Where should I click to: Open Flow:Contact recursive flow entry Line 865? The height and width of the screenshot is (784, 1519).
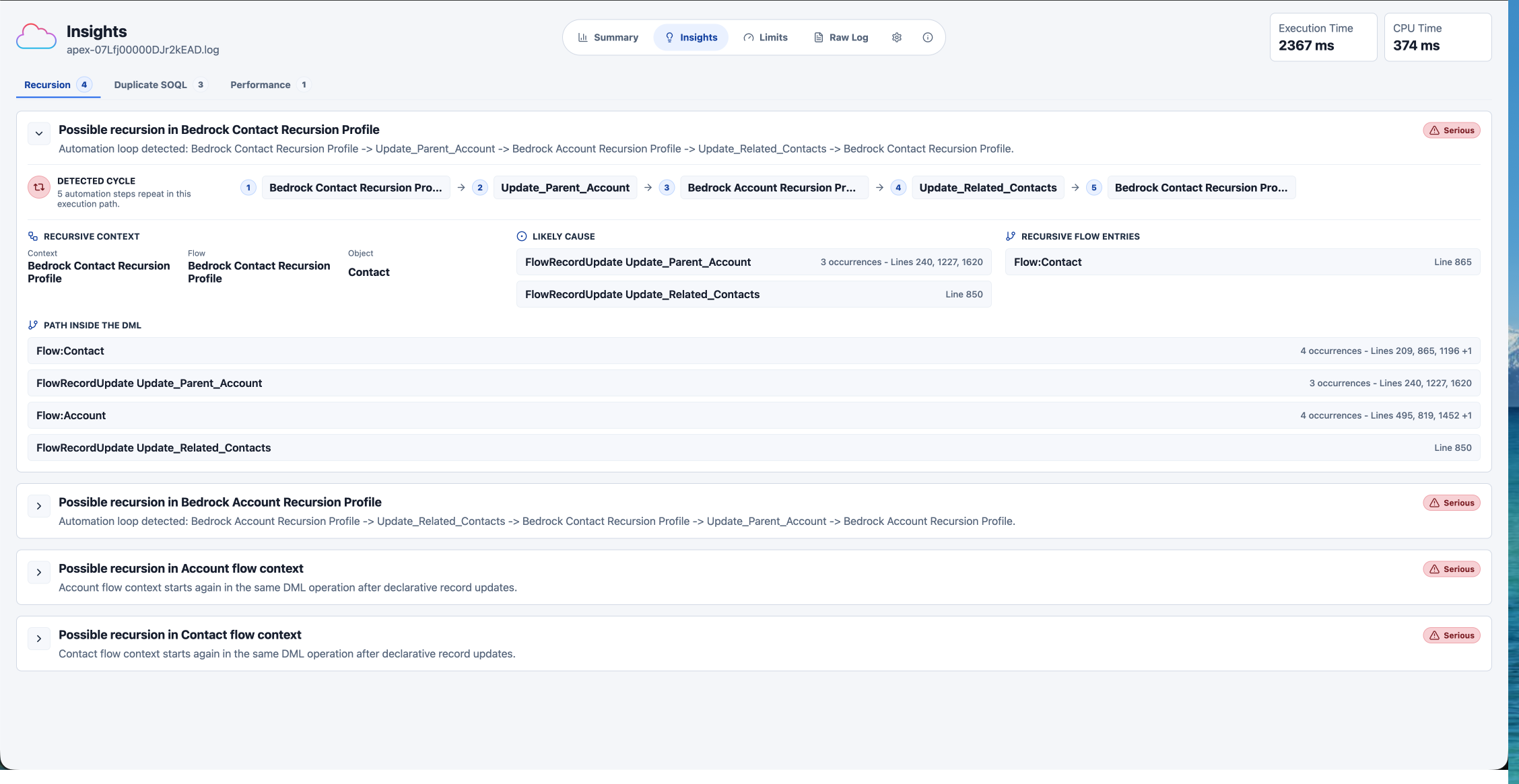click(1242, 262)
